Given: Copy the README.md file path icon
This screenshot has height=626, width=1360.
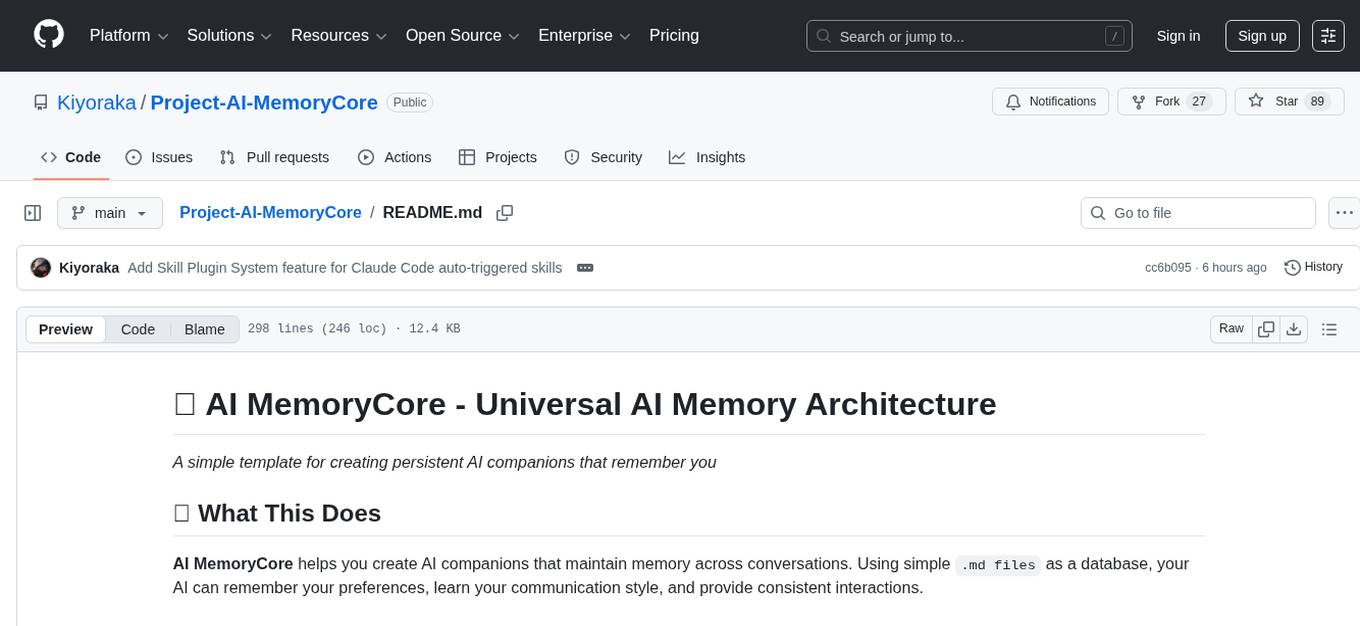Looking at the screenshot, I should coord(504,212).
